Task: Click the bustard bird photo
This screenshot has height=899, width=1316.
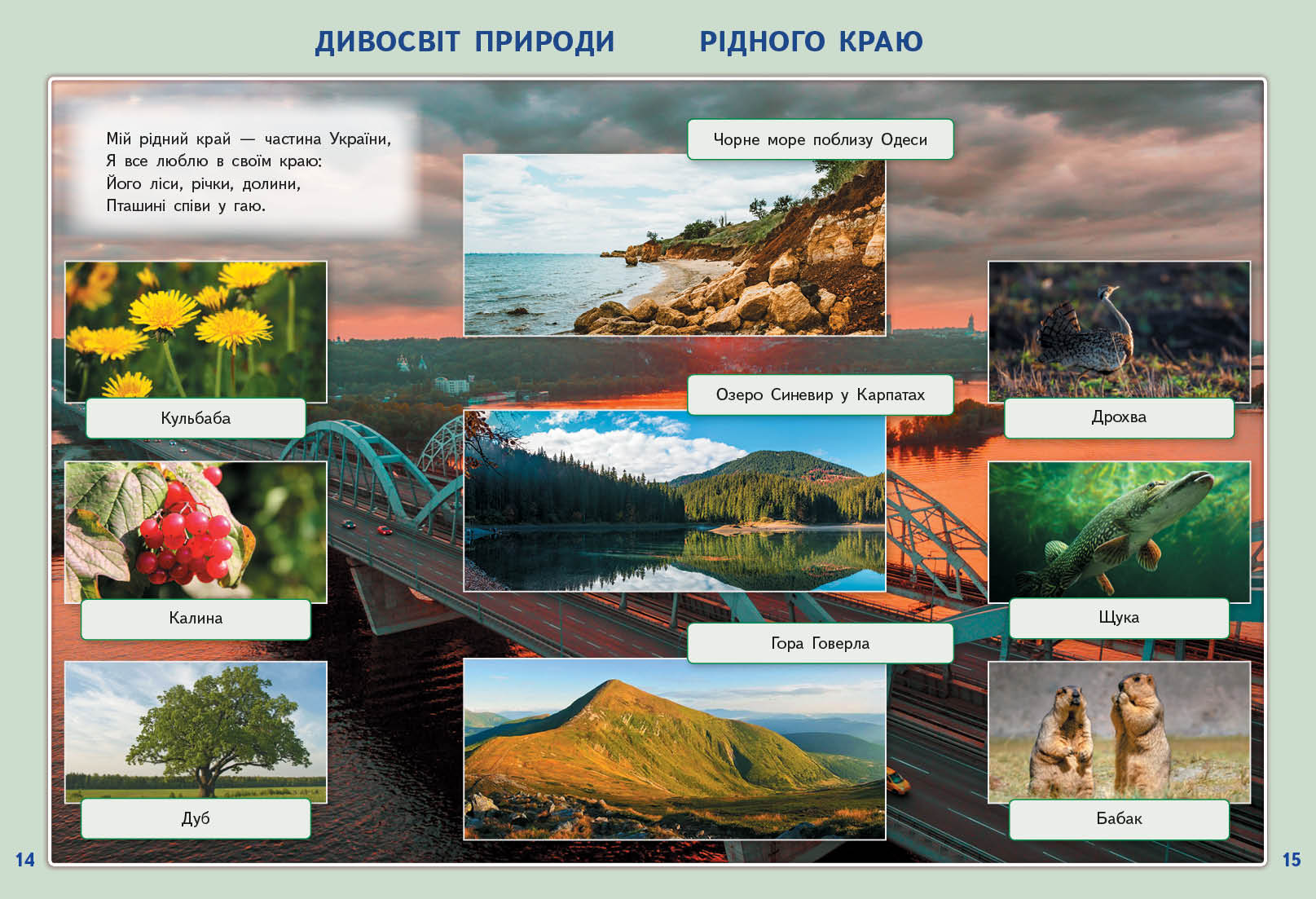Action: (x=1119, y=328)
